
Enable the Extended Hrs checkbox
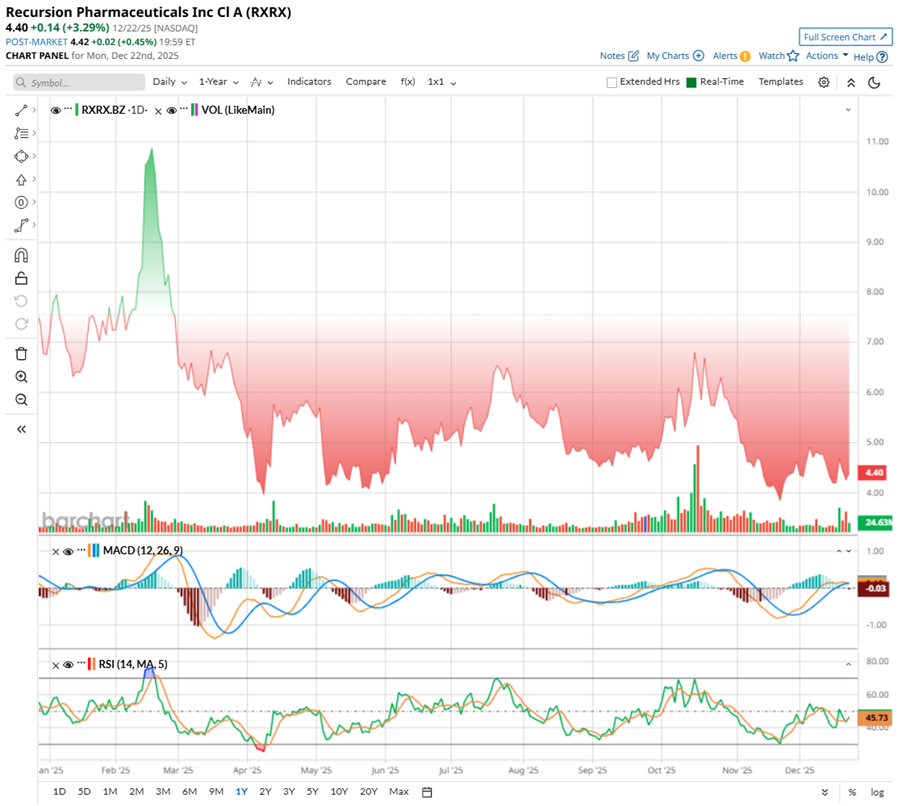[x=611, y=82]
